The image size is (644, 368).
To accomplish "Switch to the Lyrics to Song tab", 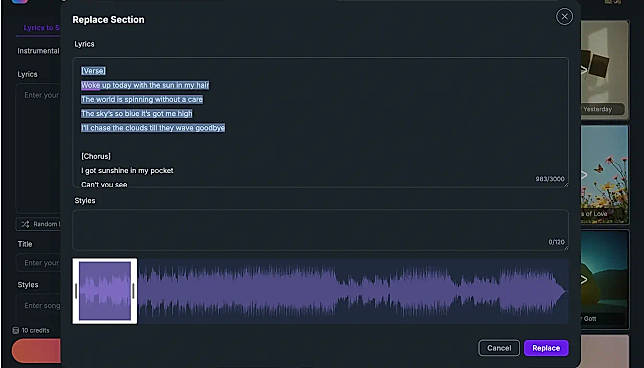I will point(41,28).
